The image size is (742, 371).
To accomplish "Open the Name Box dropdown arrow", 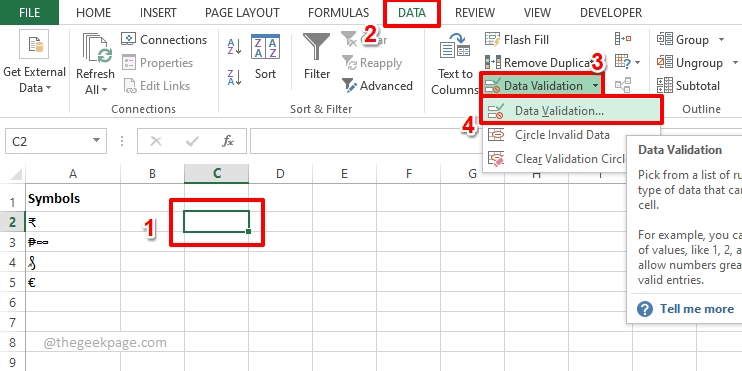I will click(97, 141).
